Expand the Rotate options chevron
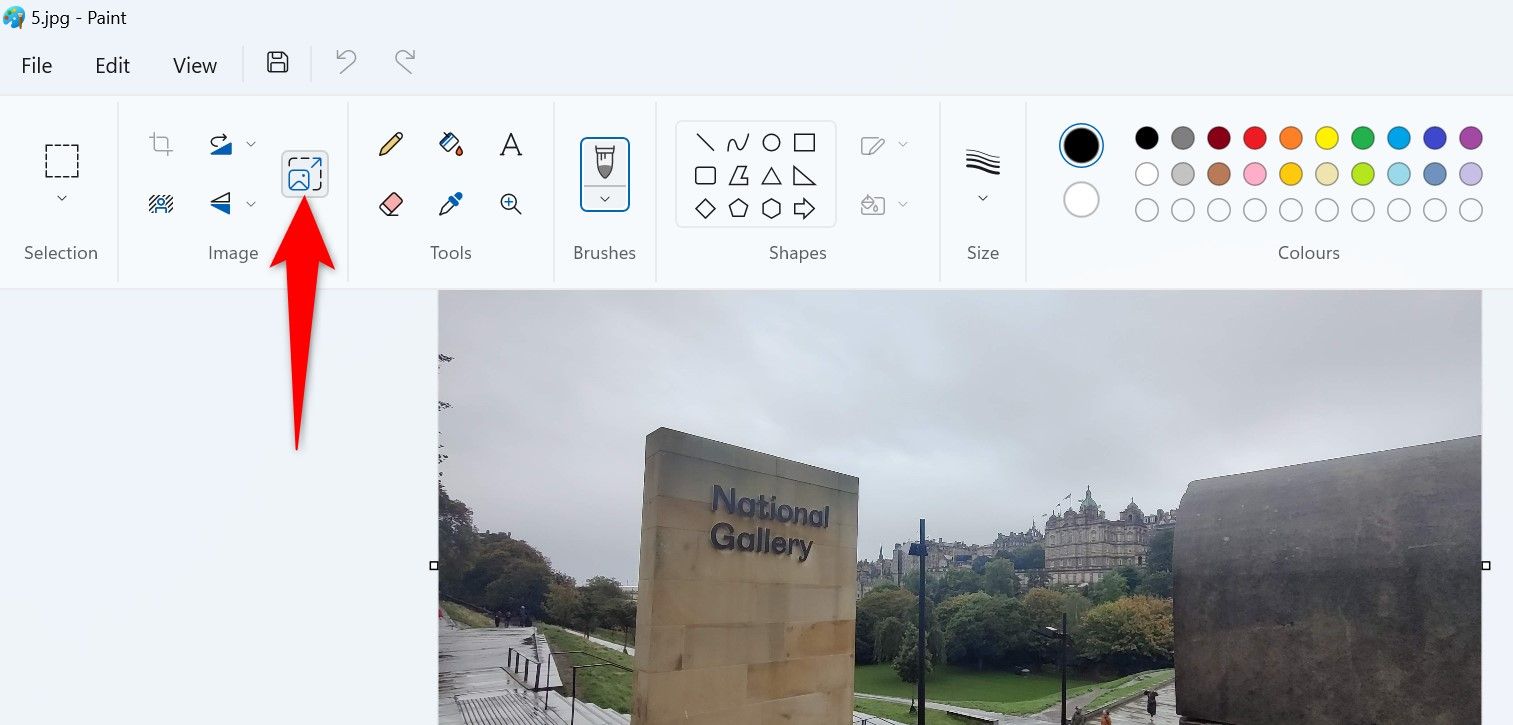 251,144
